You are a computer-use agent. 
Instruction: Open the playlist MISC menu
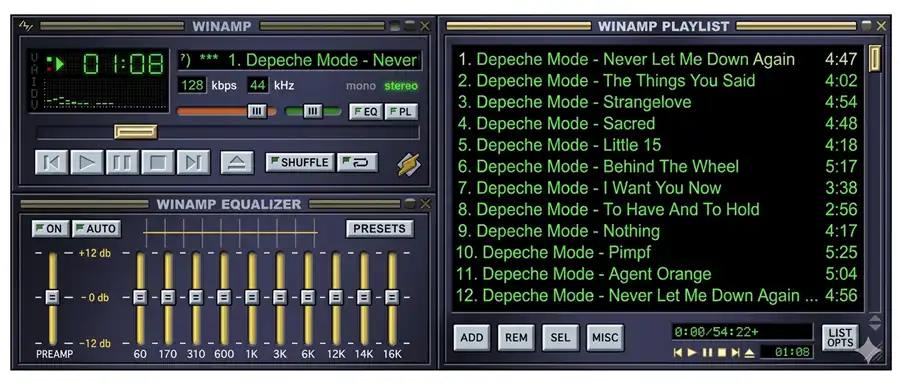click(605, 337)
